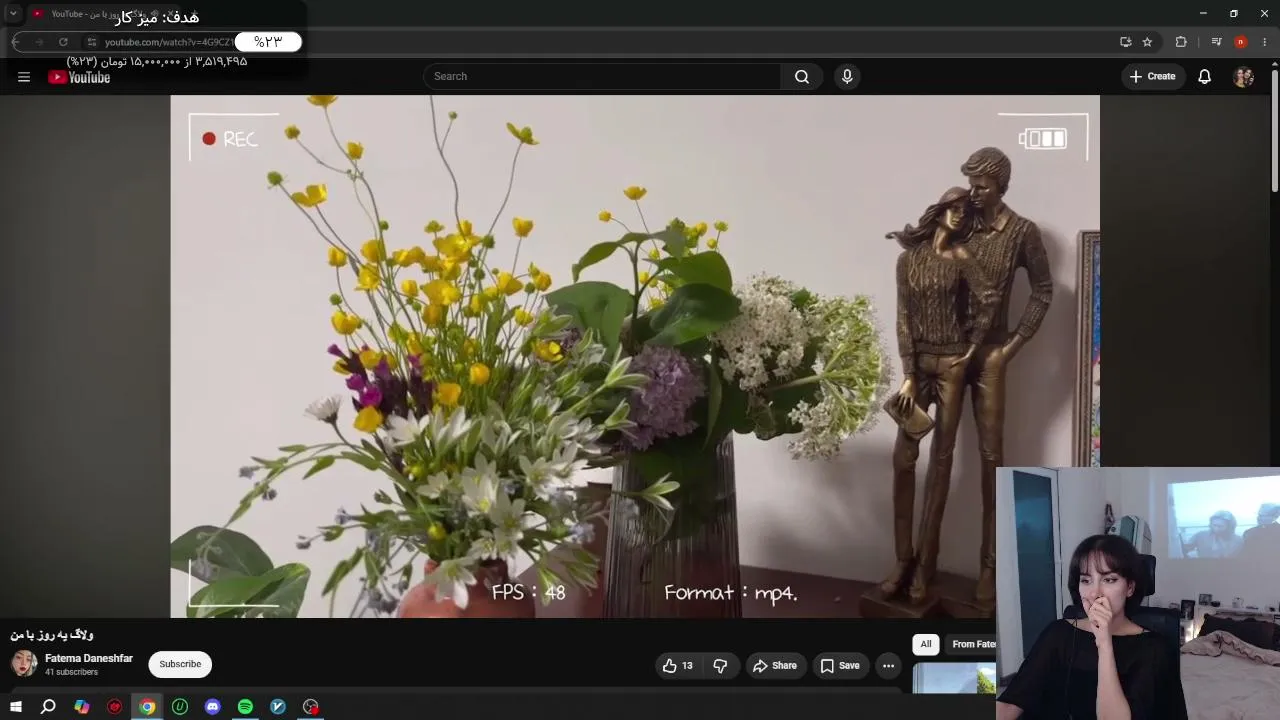This screenshot has width=1280, height=720.
Task: Open the Chrome three-dot menu
Action: pyautogui.click(x=1265, y=42)
